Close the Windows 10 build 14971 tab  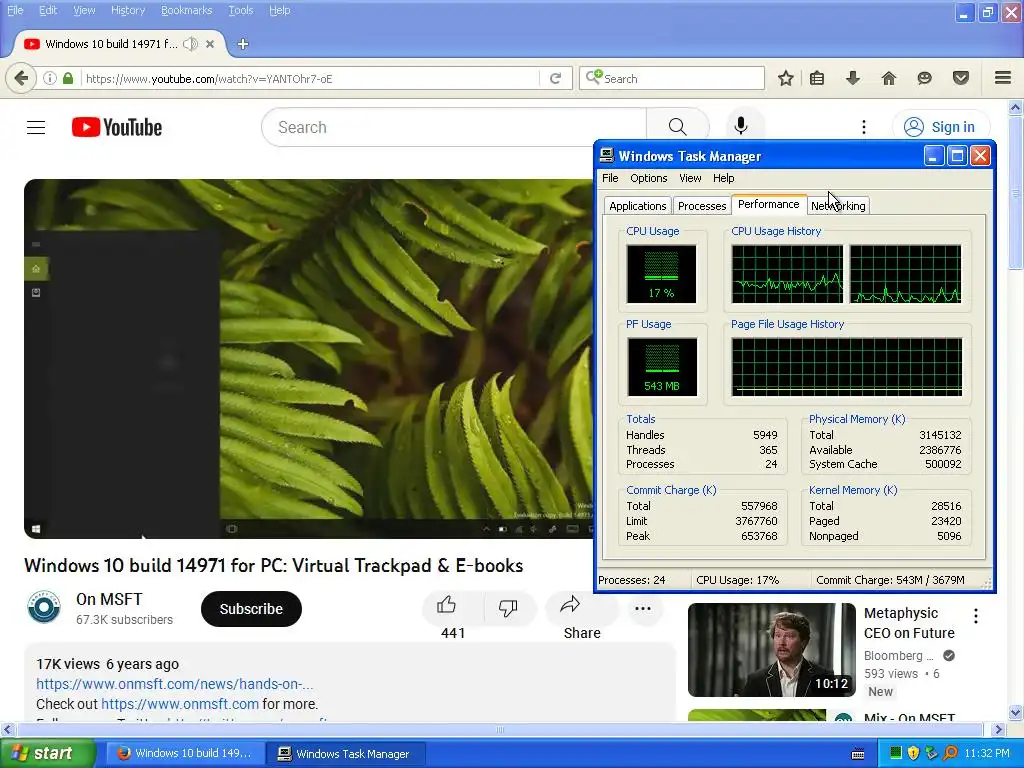(210, 44)
